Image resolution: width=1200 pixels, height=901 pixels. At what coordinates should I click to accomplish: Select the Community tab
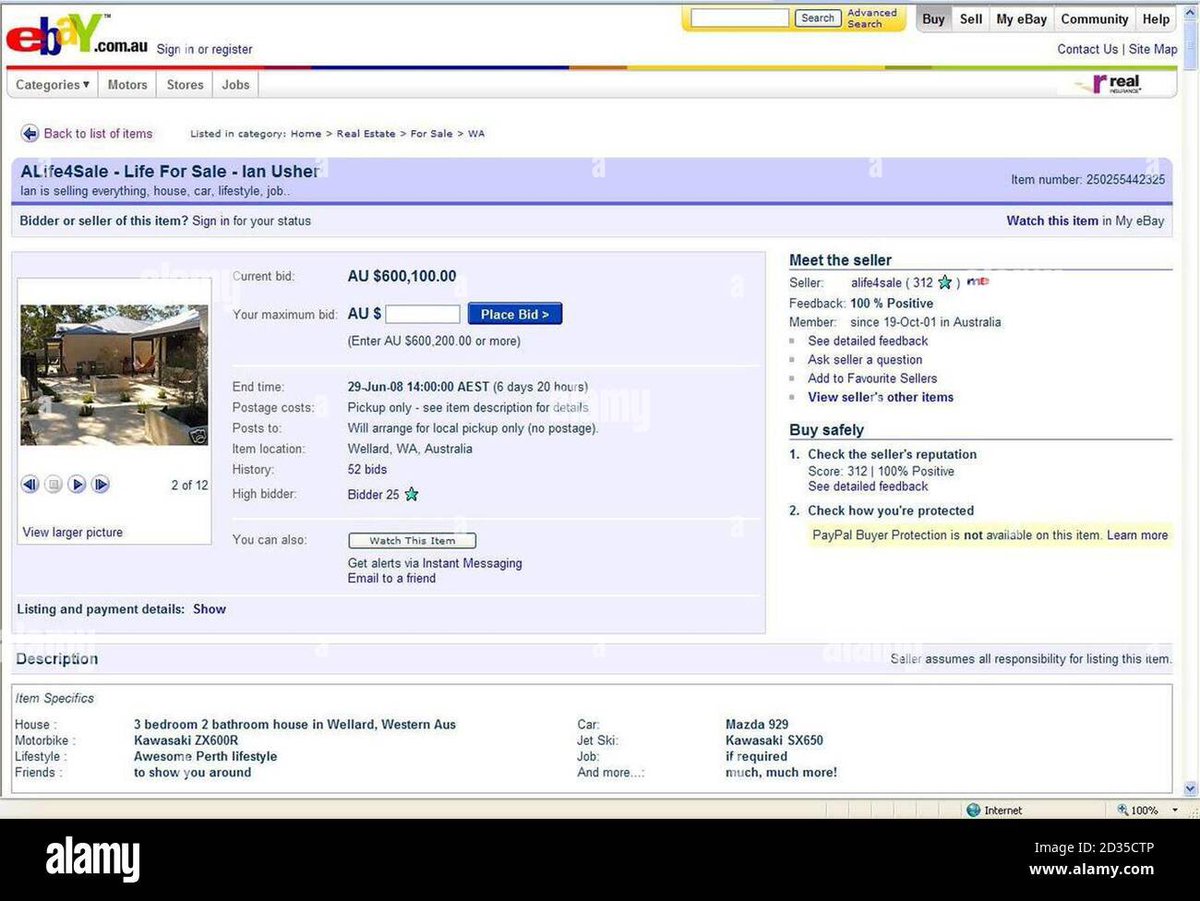pyautogui.click(x=1095, y=19)
